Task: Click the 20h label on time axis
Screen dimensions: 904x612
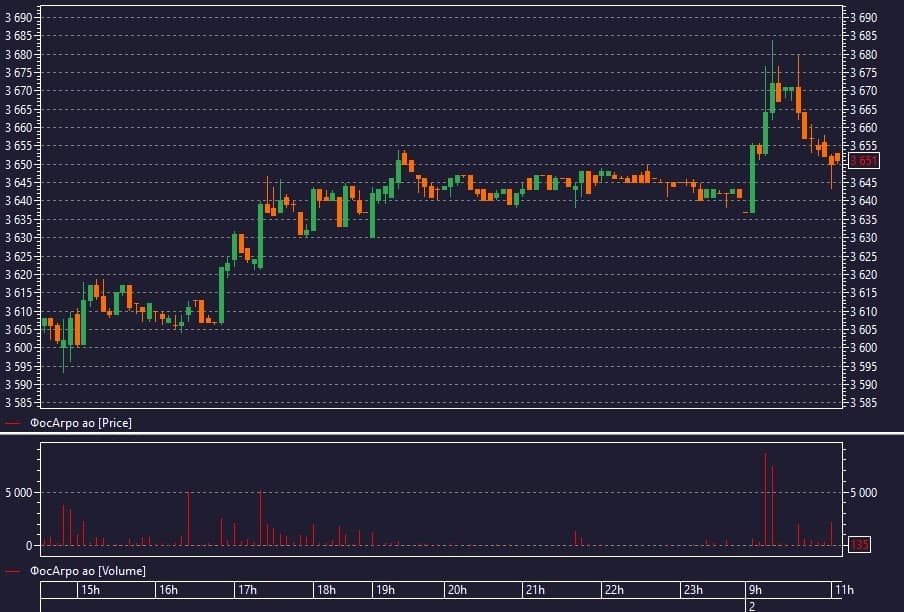Action: point(457,590)
